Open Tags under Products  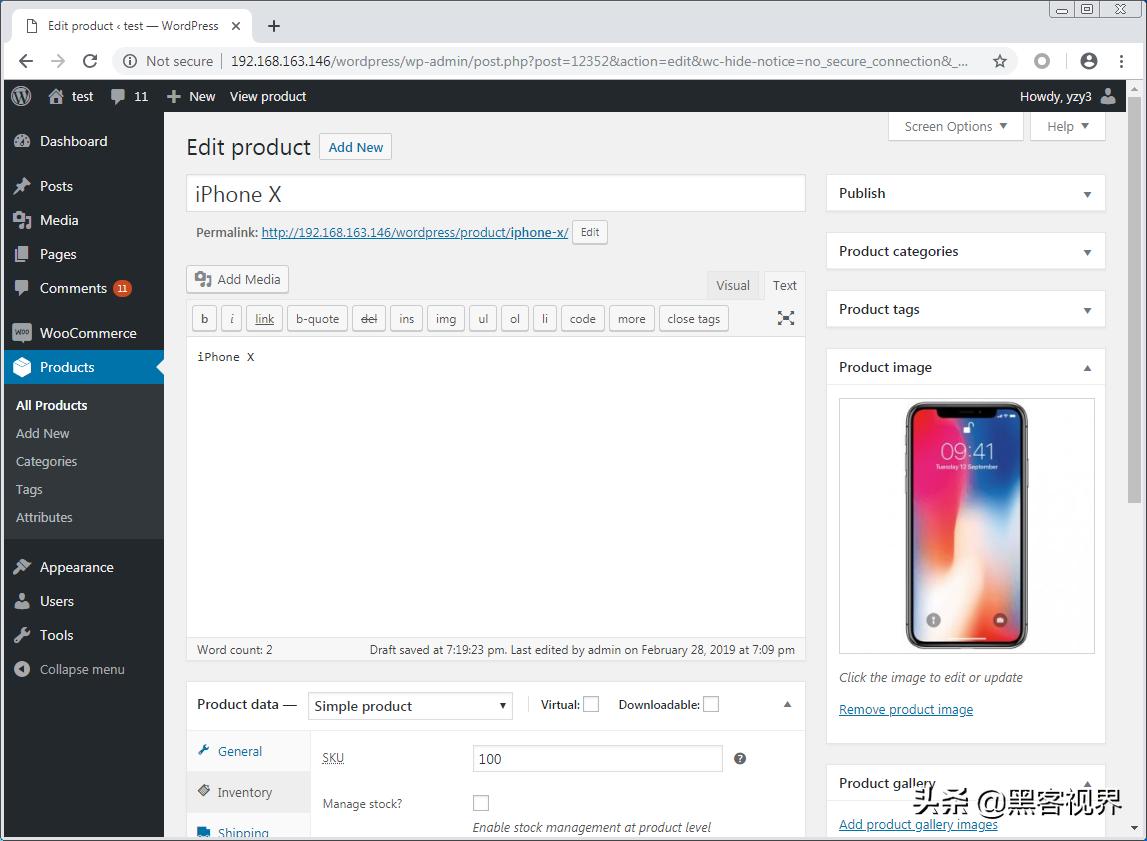[x=29, y=489]
